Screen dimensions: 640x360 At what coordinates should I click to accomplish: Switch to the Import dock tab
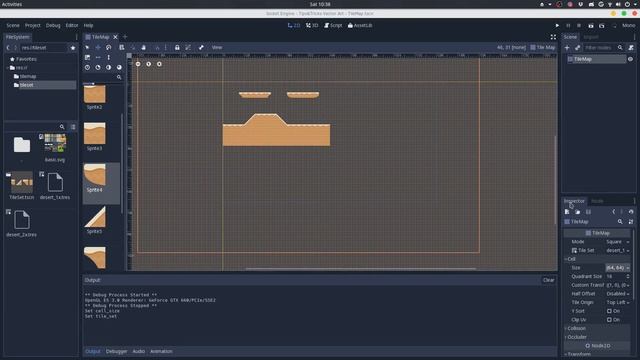(x=591, y=37)
